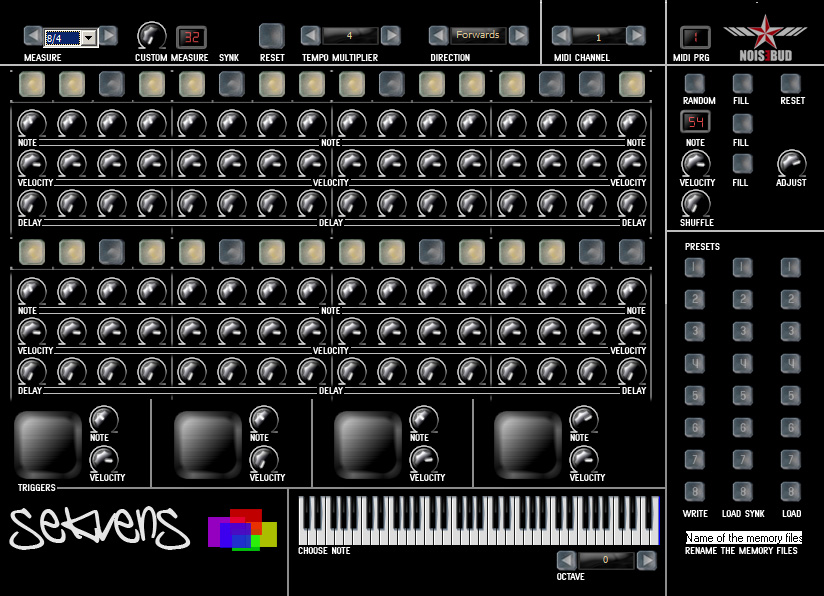824x596 pixels.
Task: Toggle the eleventh step button in the second sequencer row
Action: pos(431,252)
